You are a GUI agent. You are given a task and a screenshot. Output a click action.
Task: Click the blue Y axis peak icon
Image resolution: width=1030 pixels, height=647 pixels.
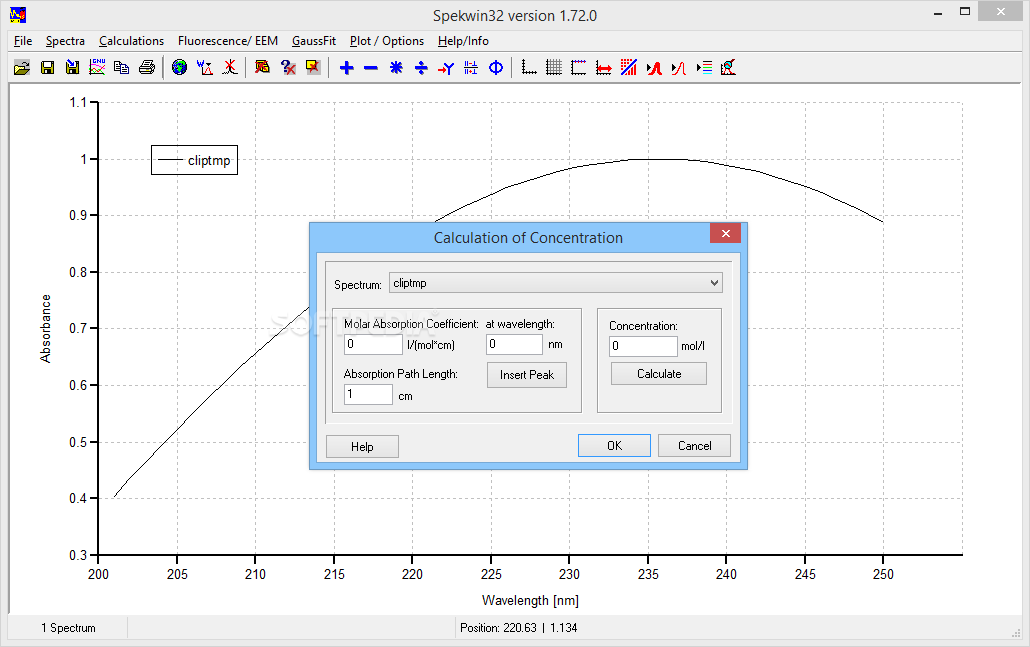(x=205, y=67)
